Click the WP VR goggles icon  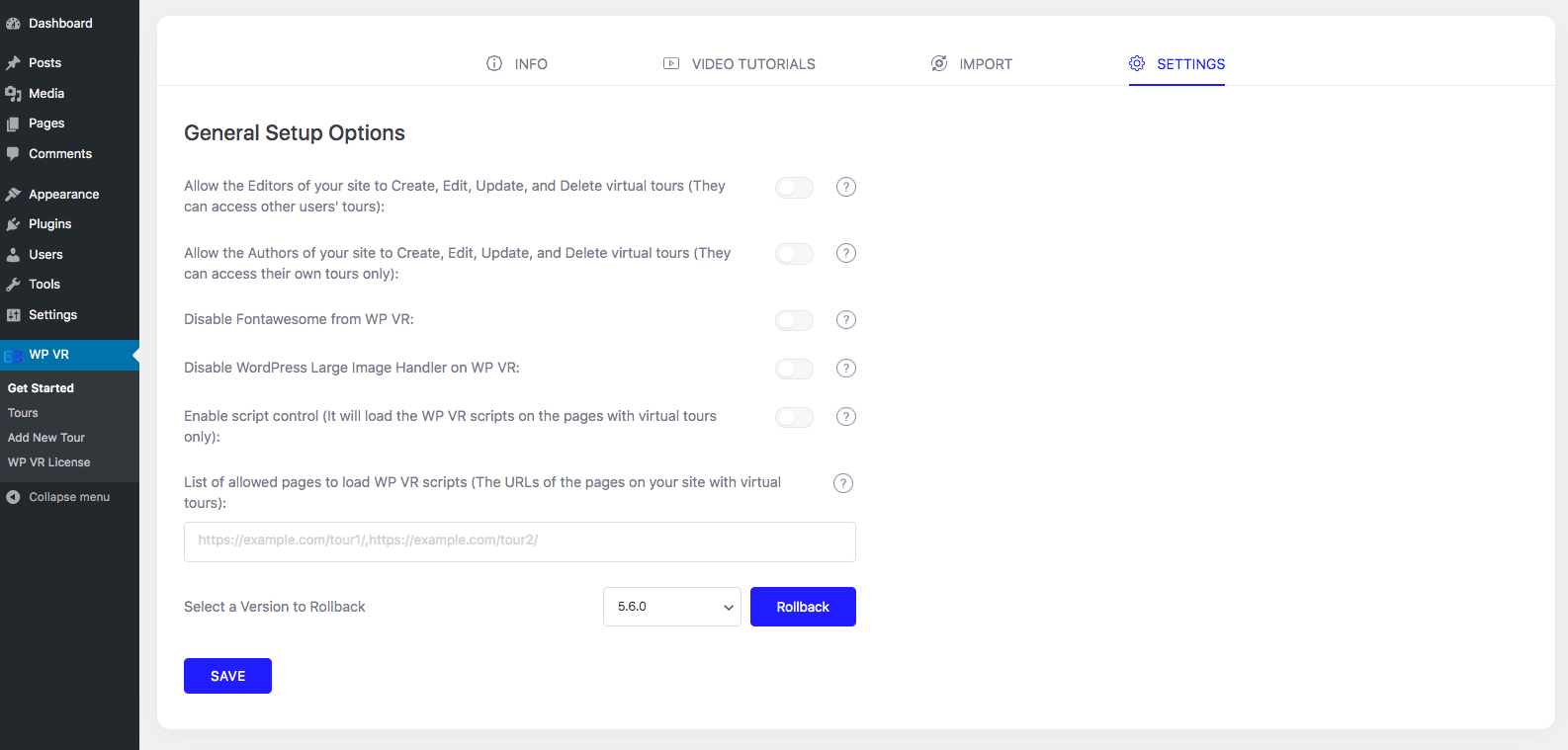(13, 356)
